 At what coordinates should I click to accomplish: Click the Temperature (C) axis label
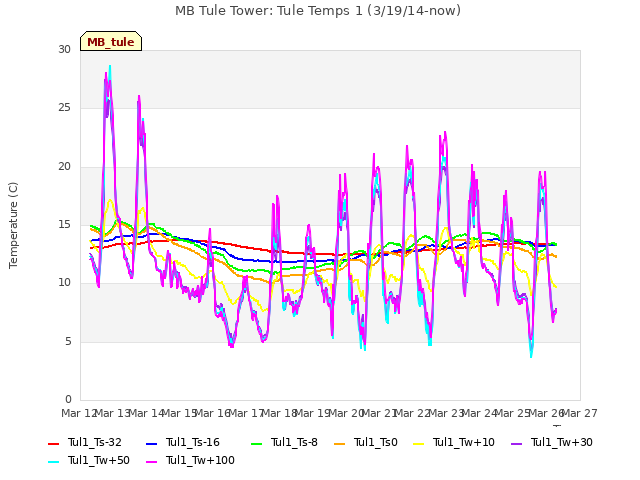point(13,225)
